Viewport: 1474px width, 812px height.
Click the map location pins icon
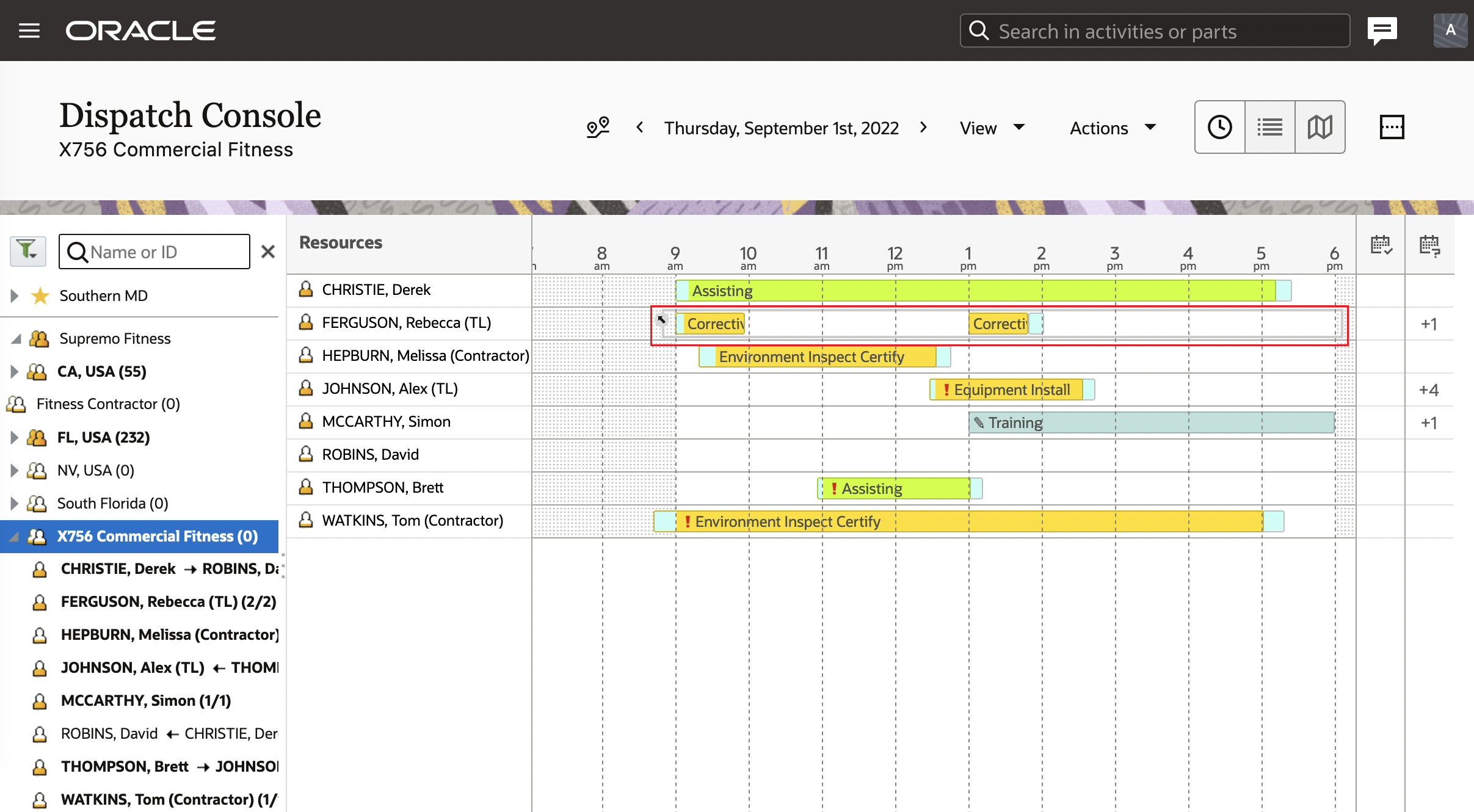click(598, 128)
